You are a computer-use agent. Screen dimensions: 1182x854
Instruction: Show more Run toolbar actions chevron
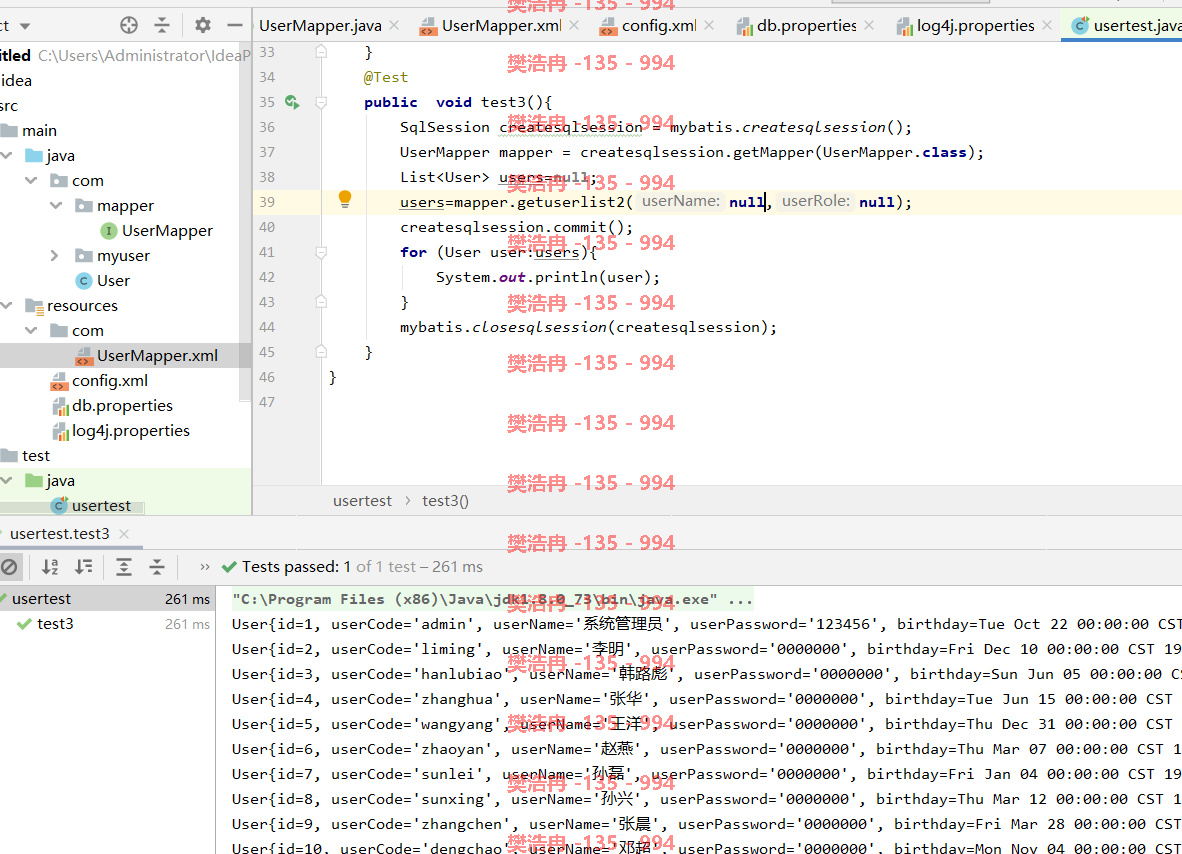coord(204,567)
